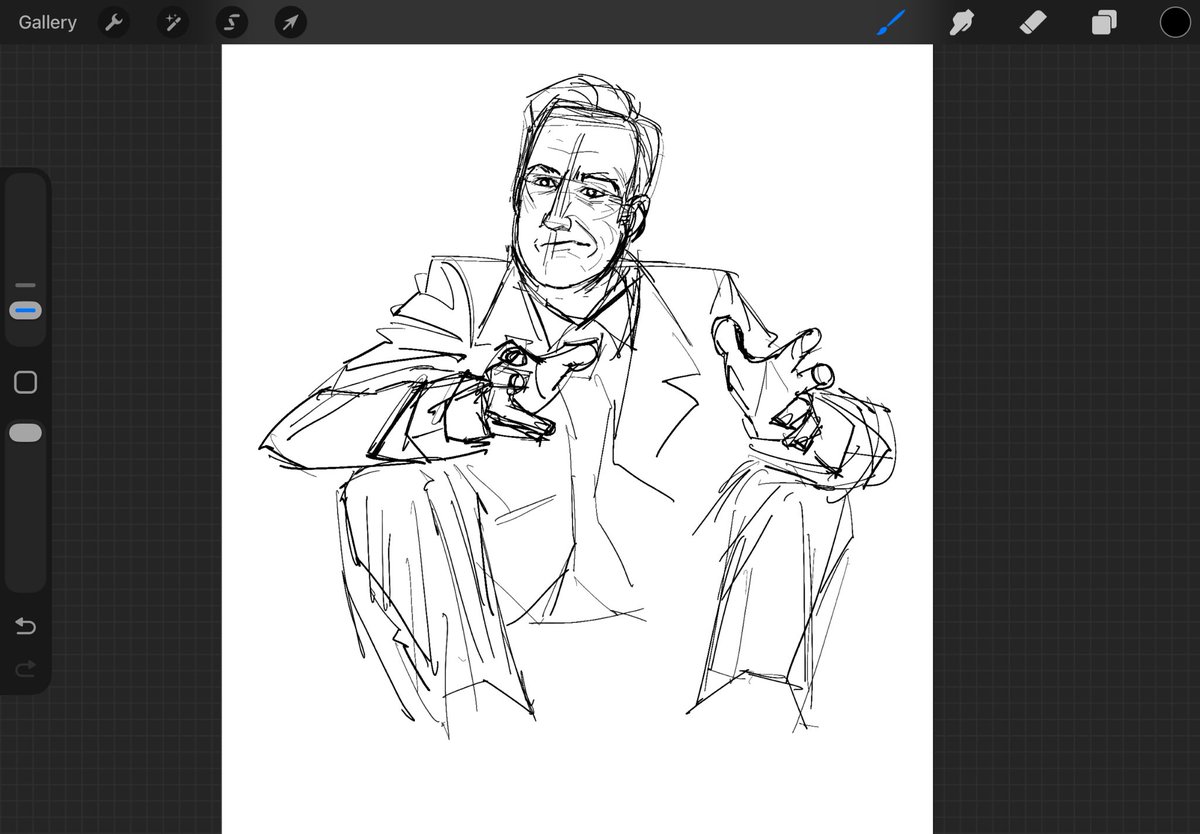Tap the gray opacity preview circle
Screen dimensions: 1200x834
pyautogui.click(x=24, y=432)
